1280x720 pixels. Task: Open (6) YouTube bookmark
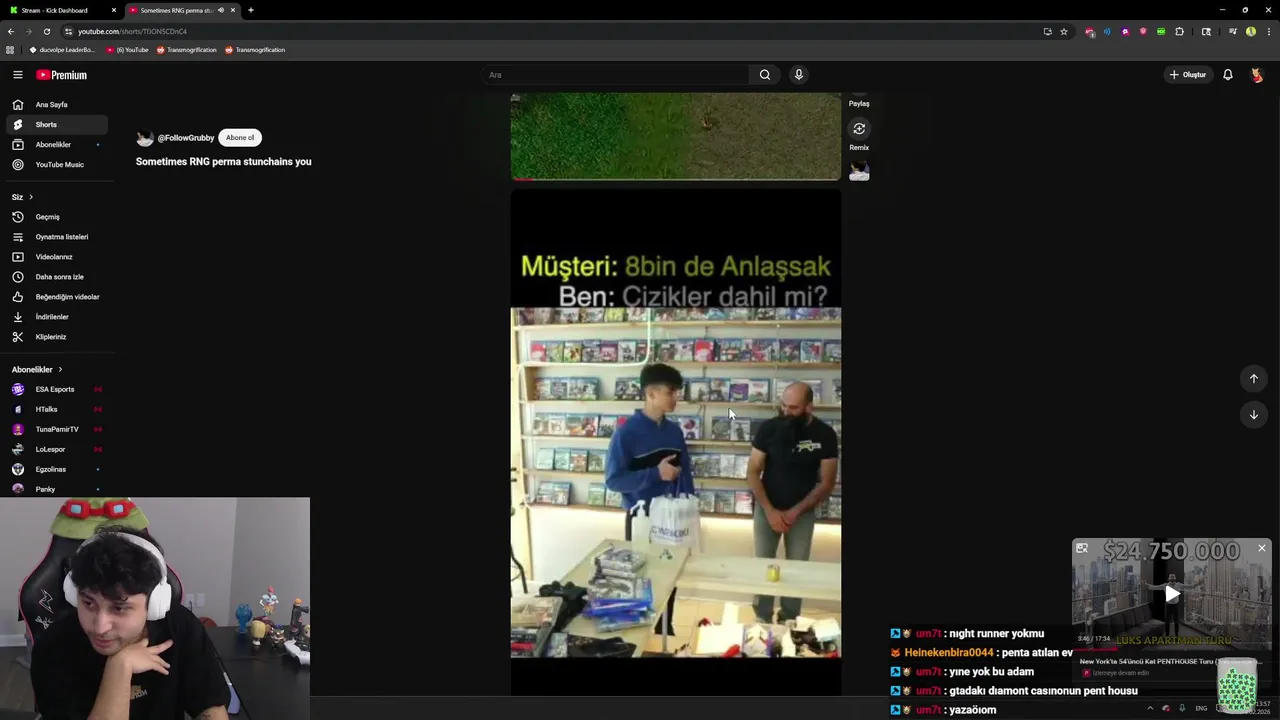click(127, 50)
